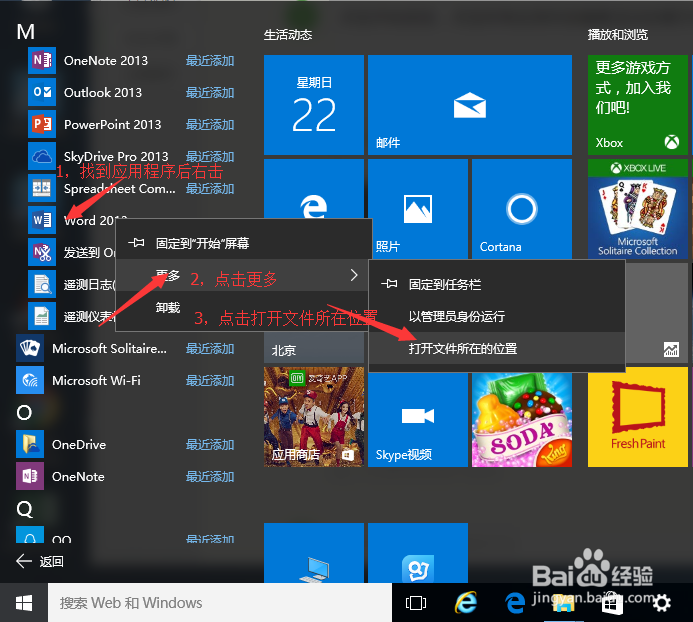Click the Word 2013 icon
Viewport: 693px width, 622px height.
click(42, 220)
